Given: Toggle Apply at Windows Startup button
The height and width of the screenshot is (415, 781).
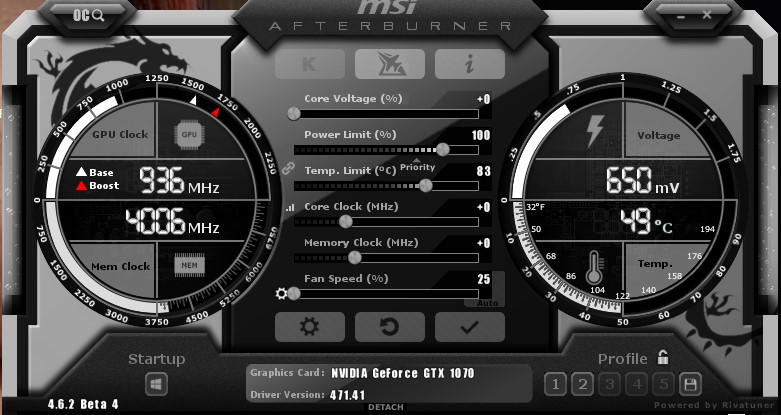Looking at the screenshot, I should click(x=156, y=383).
